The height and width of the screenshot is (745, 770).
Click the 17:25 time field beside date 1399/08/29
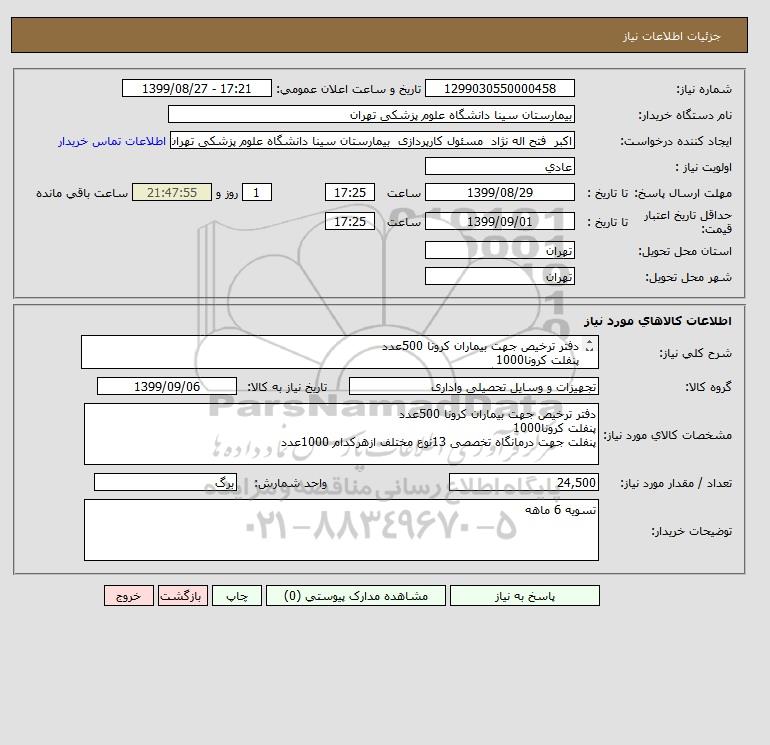click(x=350, y=193)
